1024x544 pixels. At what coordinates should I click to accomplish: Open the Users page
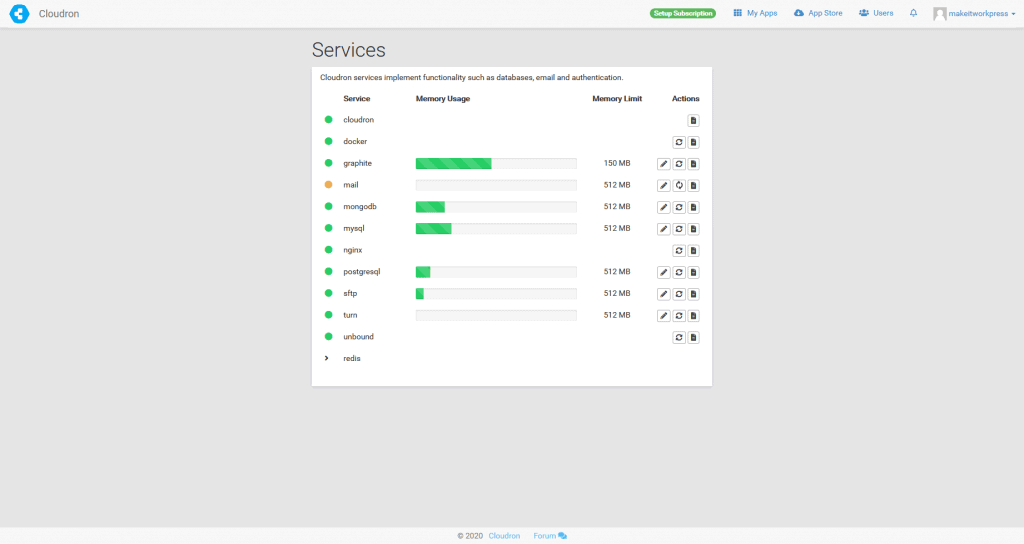click(x=876, y=13)
